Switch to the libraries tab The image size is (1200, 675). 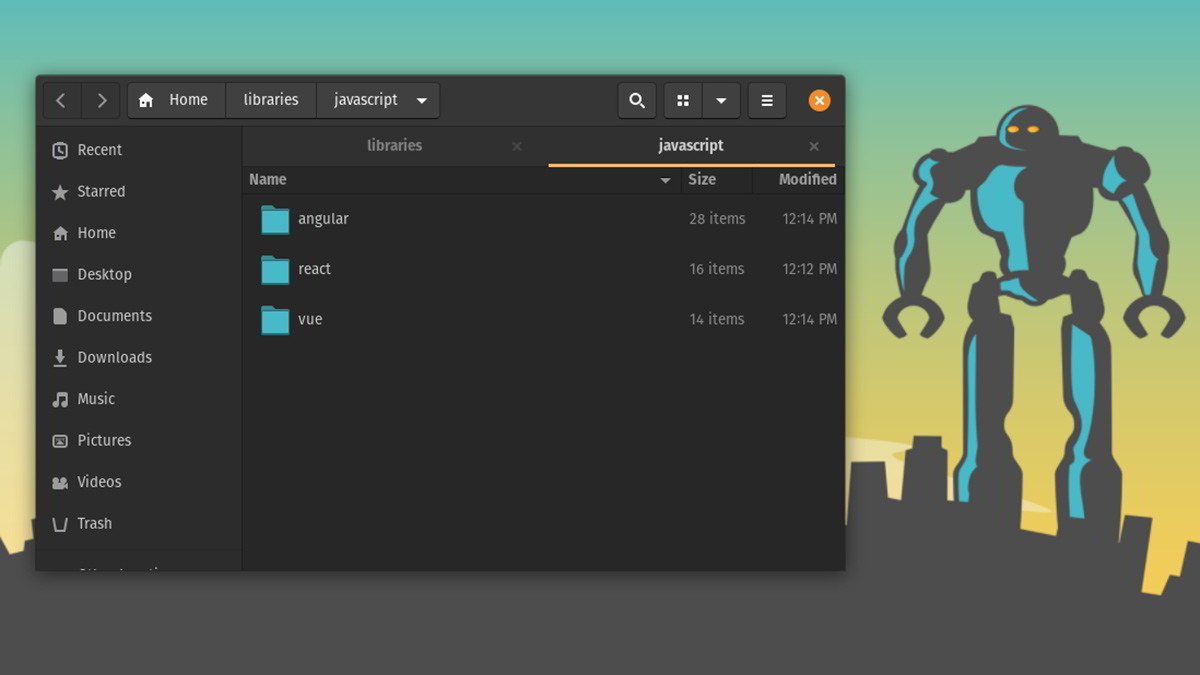tap(394, 145)
